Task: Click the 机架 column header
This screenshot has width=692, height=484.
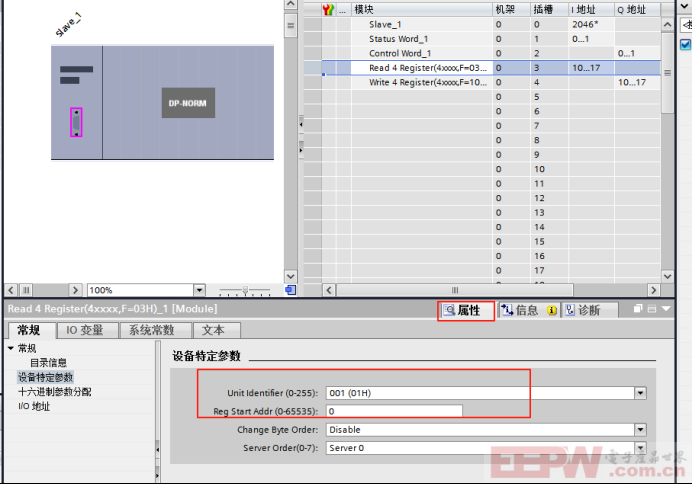Action: 511,9
